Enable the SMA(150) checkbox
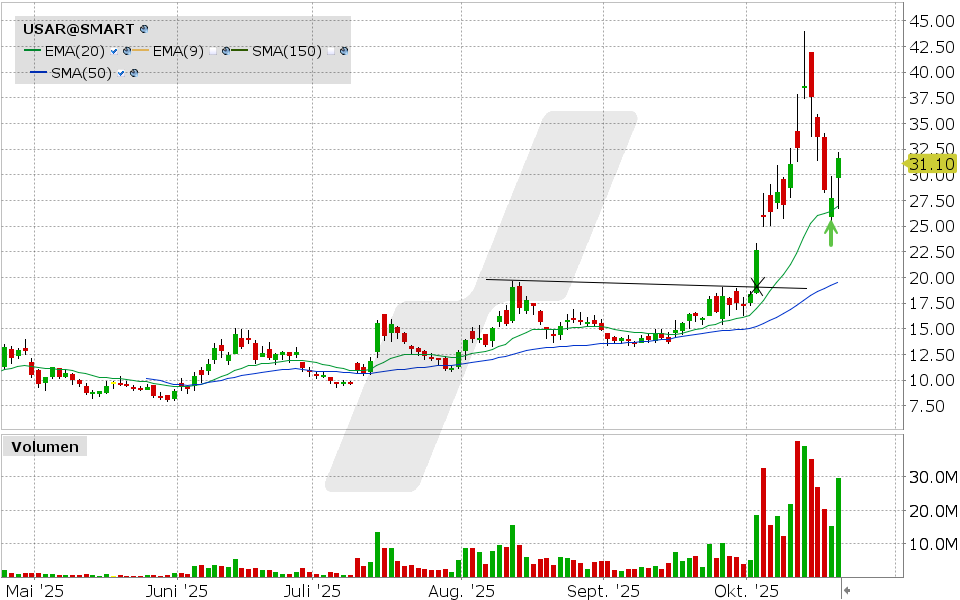Image resolution: width=960 pixels, height=600 pixels. pos(332,51)
